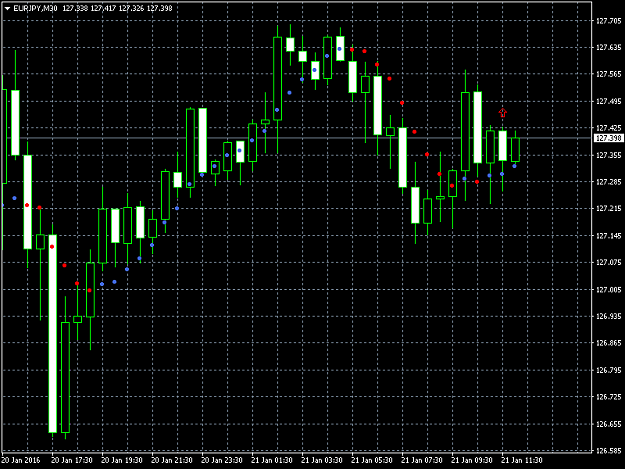Click the price scale value 127.145
The width and height of the screenshot is (625, 469).
(608, 236)
